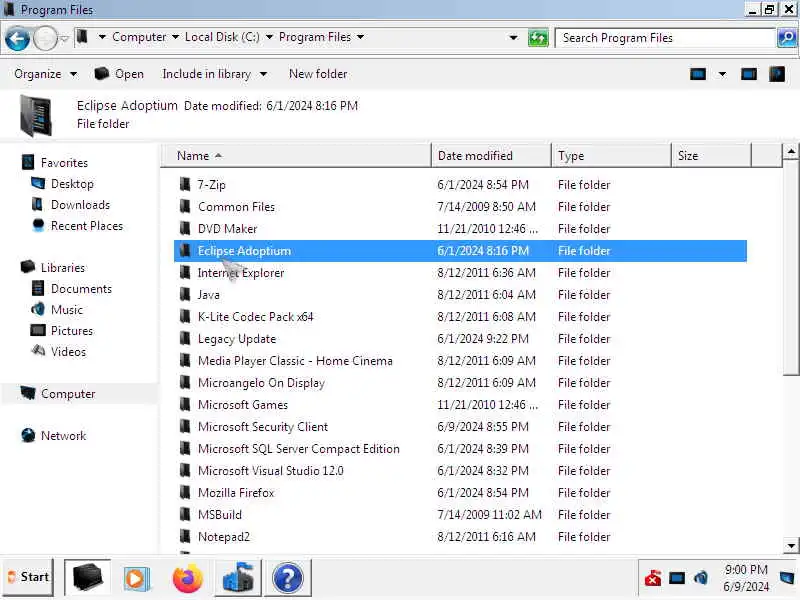Open the Music library
The width and height of the screenshot is (800, 600).
pos(57,310)
